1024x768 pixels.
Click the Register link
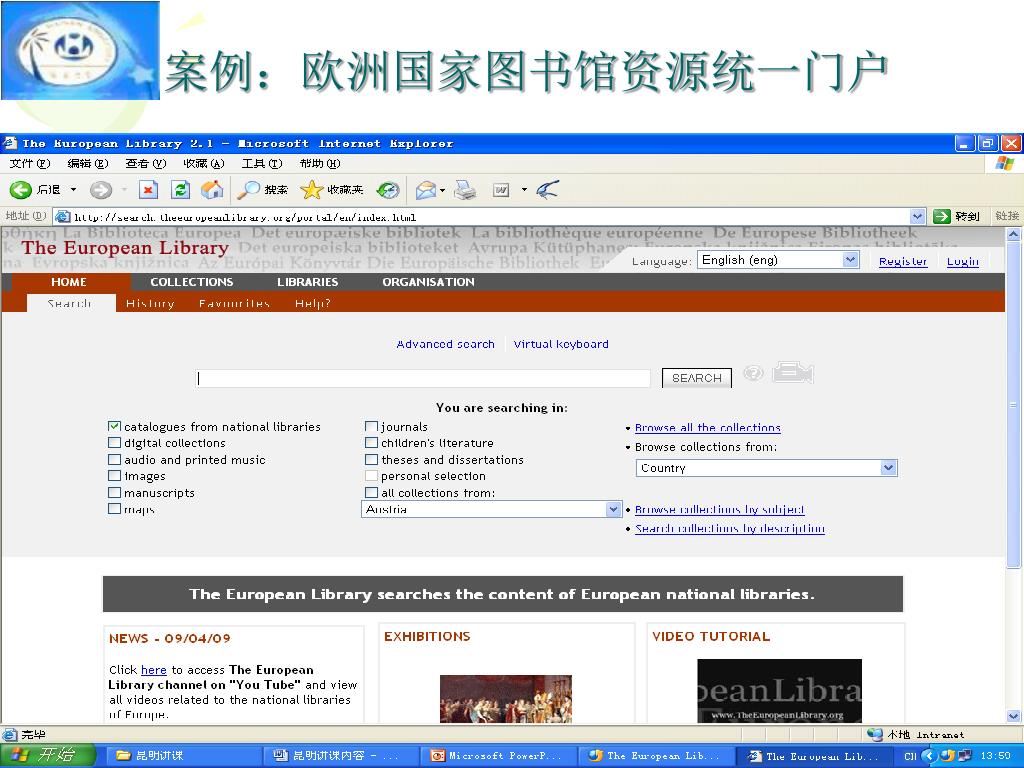click(903, 261)
